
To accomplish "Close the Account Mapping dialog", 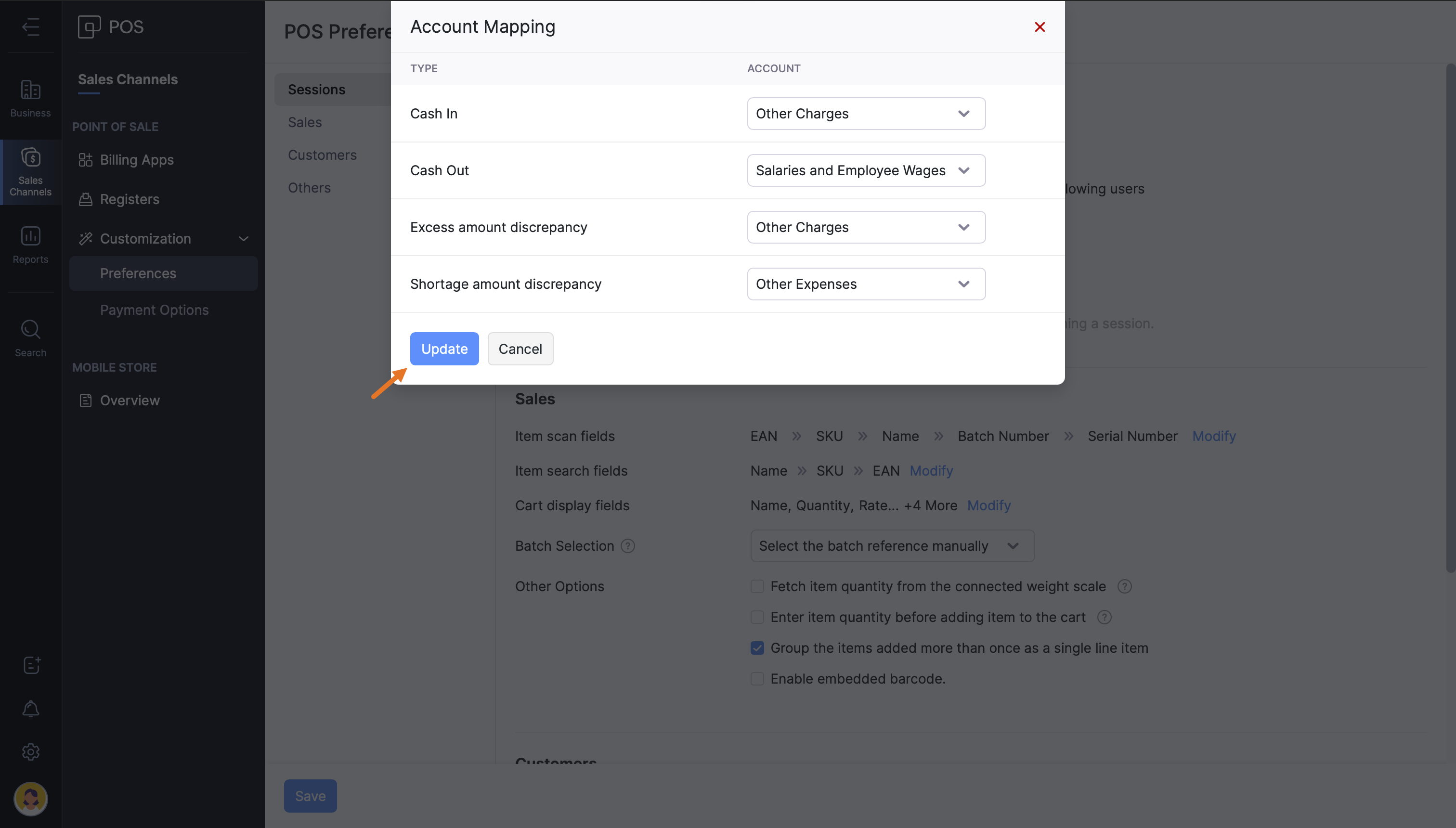I will coord(1040,27).
